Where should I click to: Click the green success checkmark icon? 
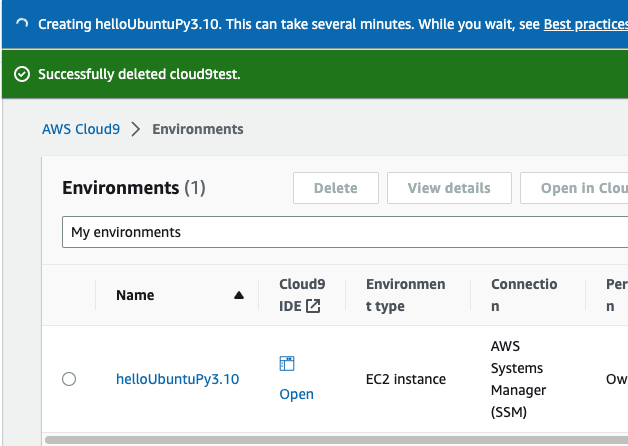(x=22, y=75)
